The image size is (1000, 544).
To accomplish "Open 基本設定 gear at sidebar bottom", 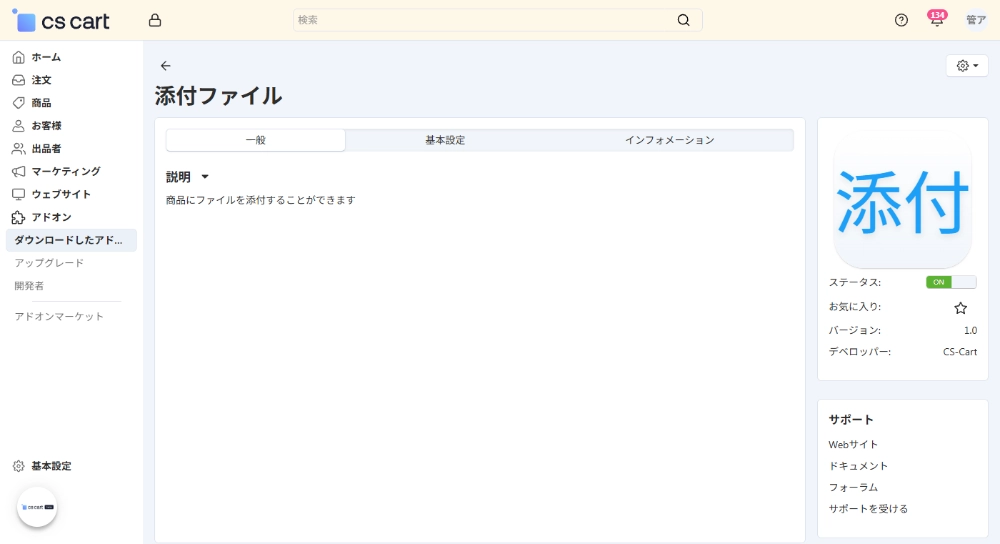I will (x=50, y=466).
